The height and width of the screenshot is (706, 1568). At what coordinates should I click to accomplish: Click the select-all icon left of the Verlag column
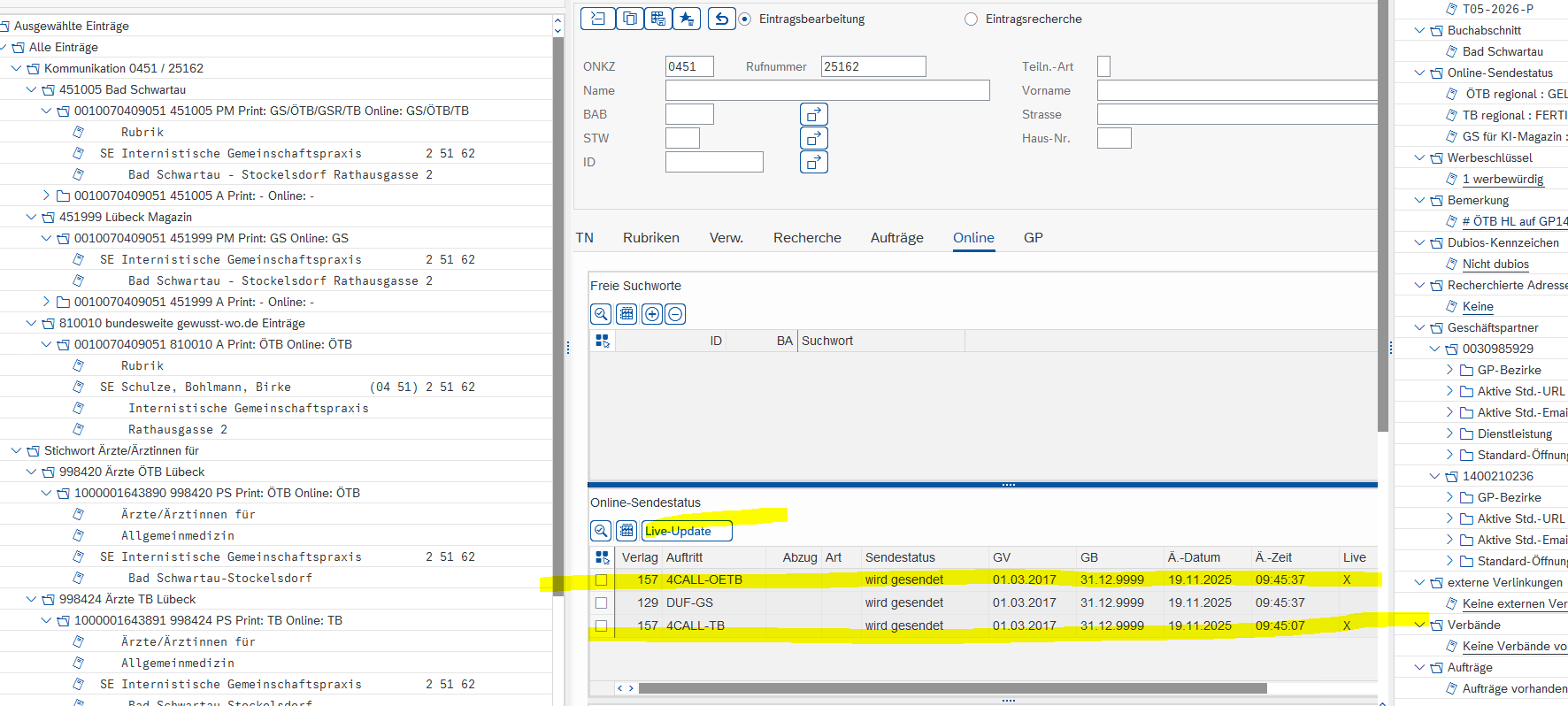pos(603,557)
